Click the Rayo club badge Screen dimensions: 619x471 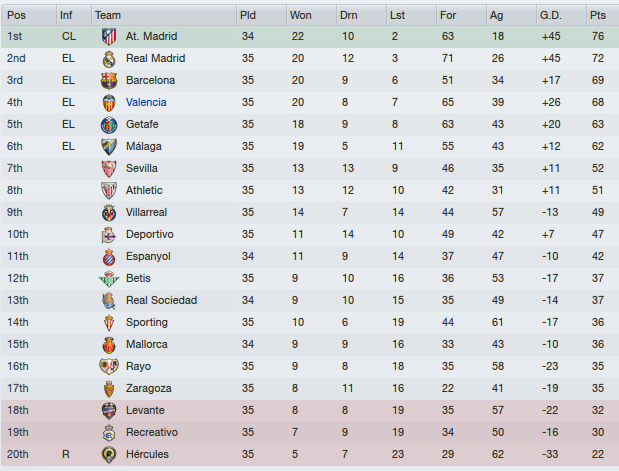[109, 367]
